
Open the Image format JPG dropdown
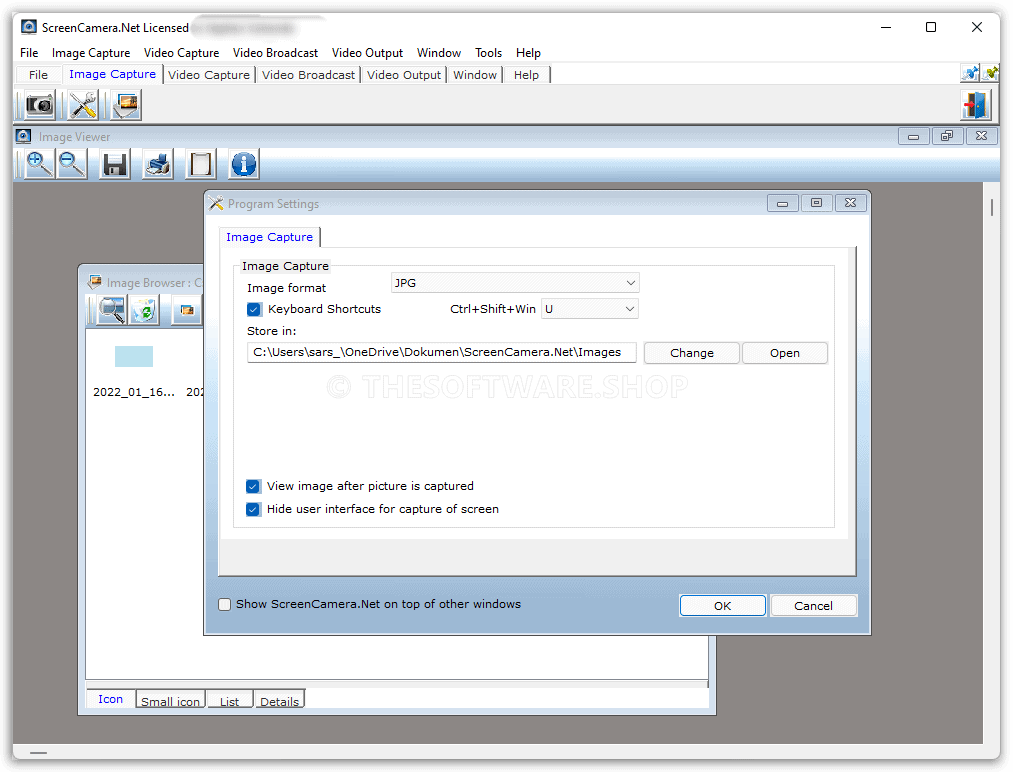[515, 283]
